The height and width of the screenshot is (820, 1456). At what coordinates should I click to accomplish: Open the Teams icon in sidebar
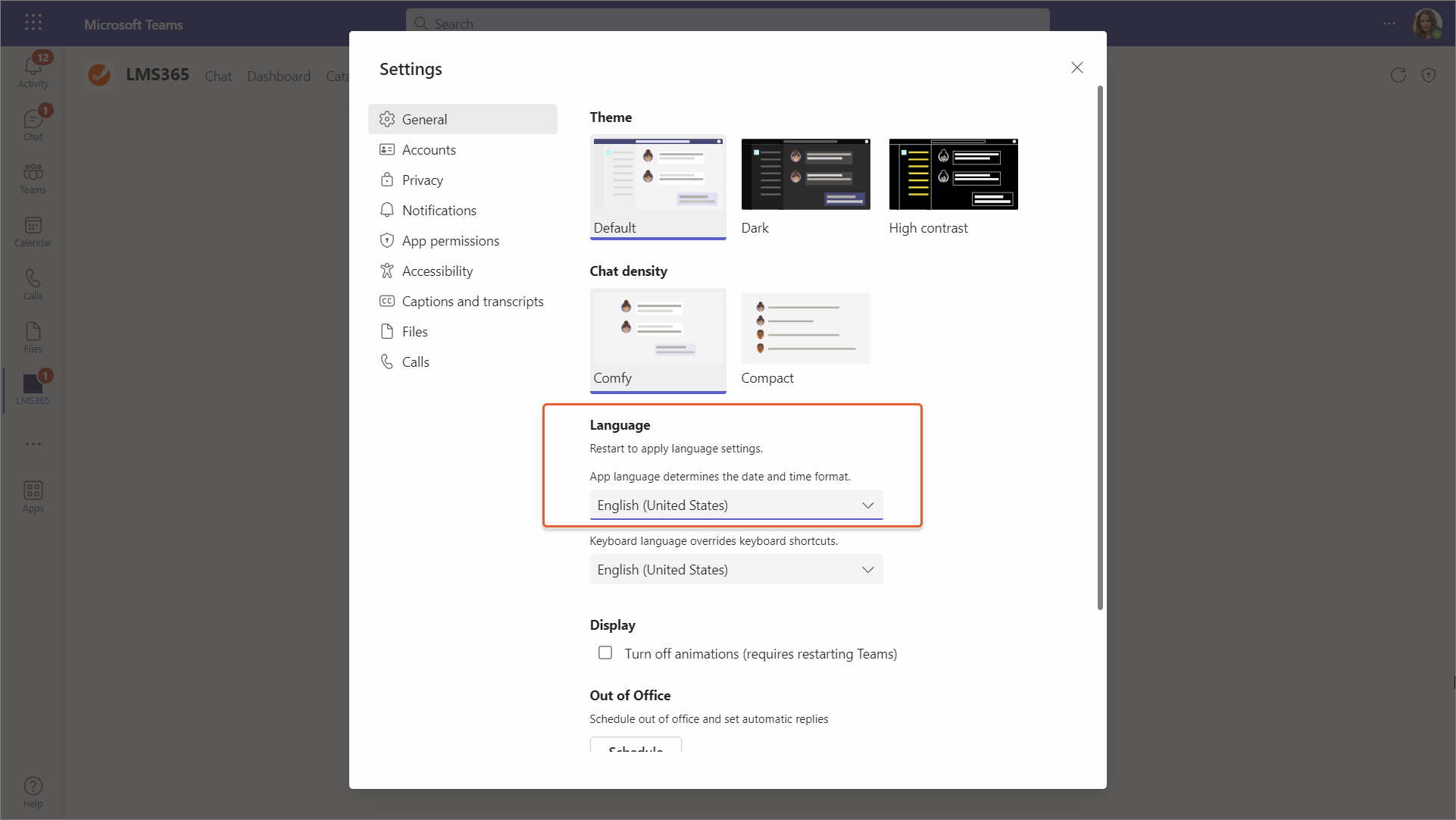pyautogui.click(x=33, y=177)
